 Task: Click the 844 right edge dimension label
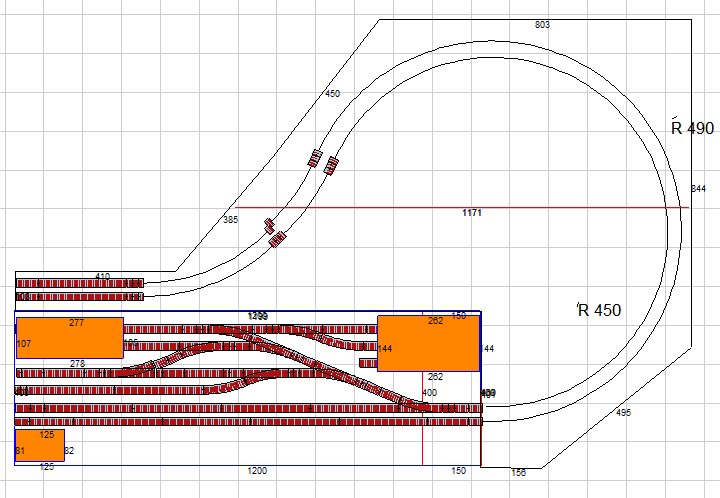(x=698, y=189)
